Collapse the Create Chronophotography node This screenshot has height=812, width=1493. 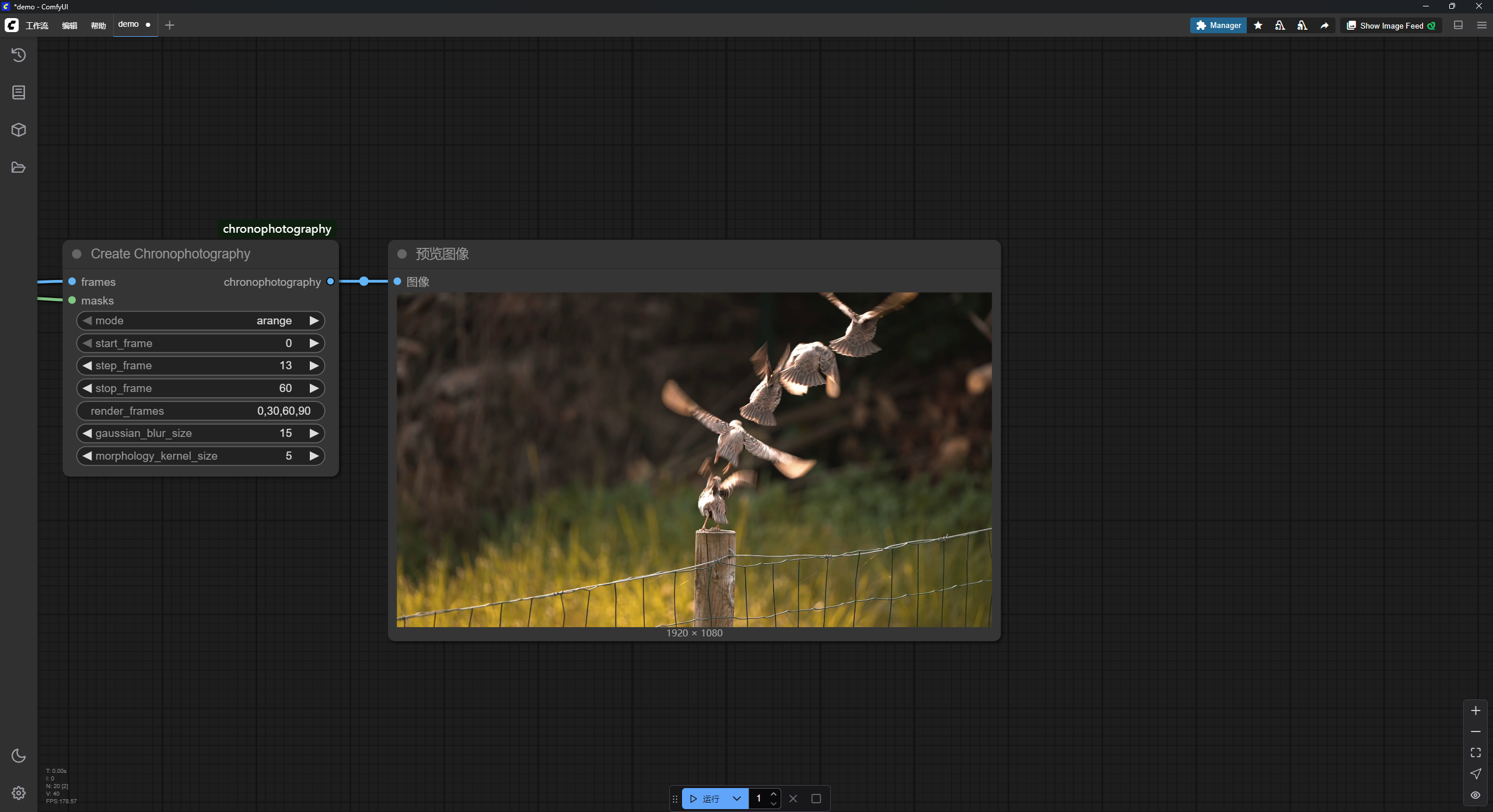(76, 254)
